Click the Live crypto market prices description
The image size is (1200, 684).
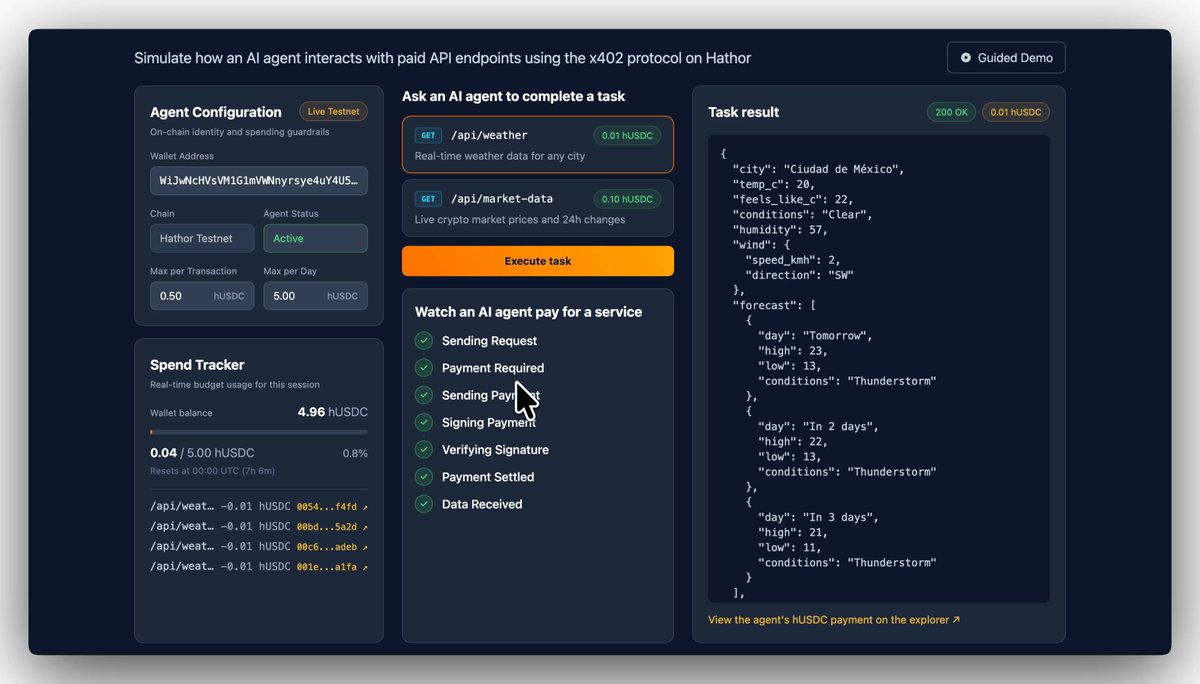tap(520, 220)
